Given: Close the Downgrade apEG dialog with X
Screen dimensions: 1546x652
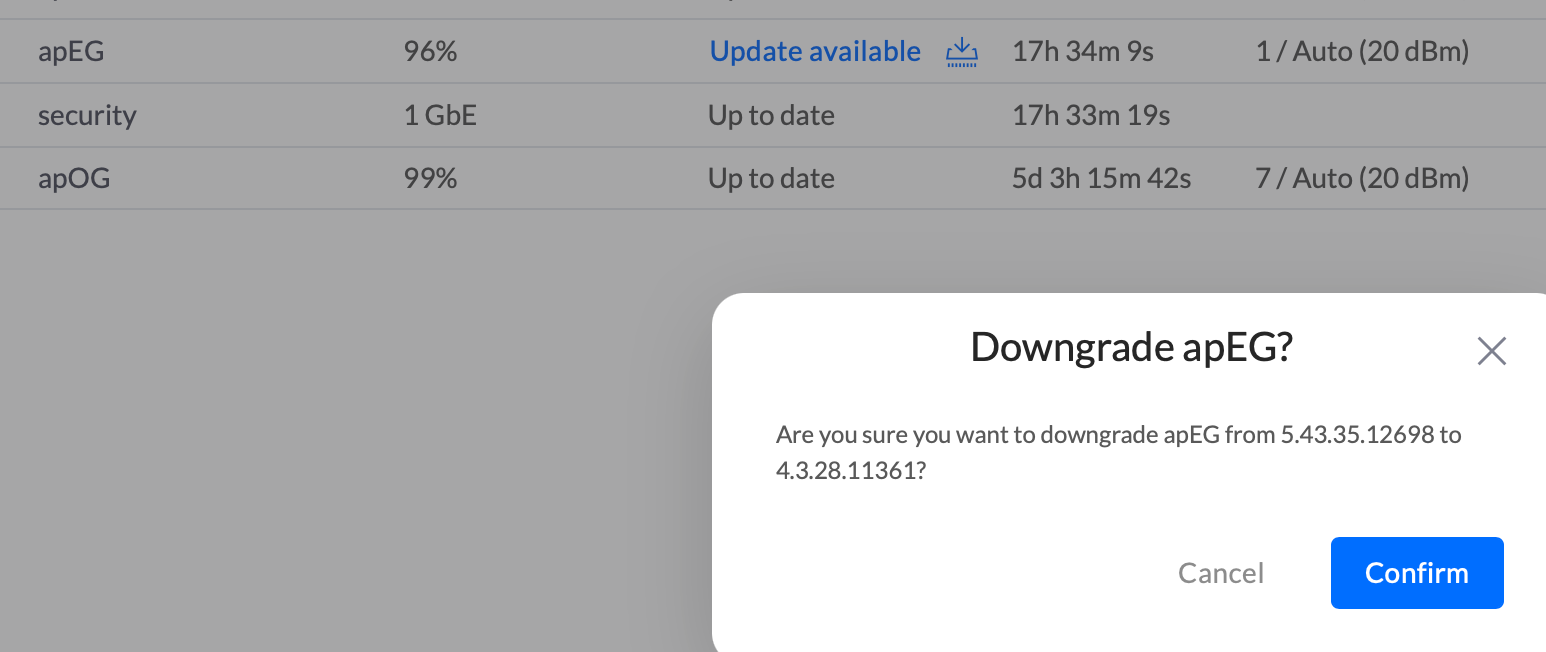Looking at the screenshot, I should (1491, 351).
